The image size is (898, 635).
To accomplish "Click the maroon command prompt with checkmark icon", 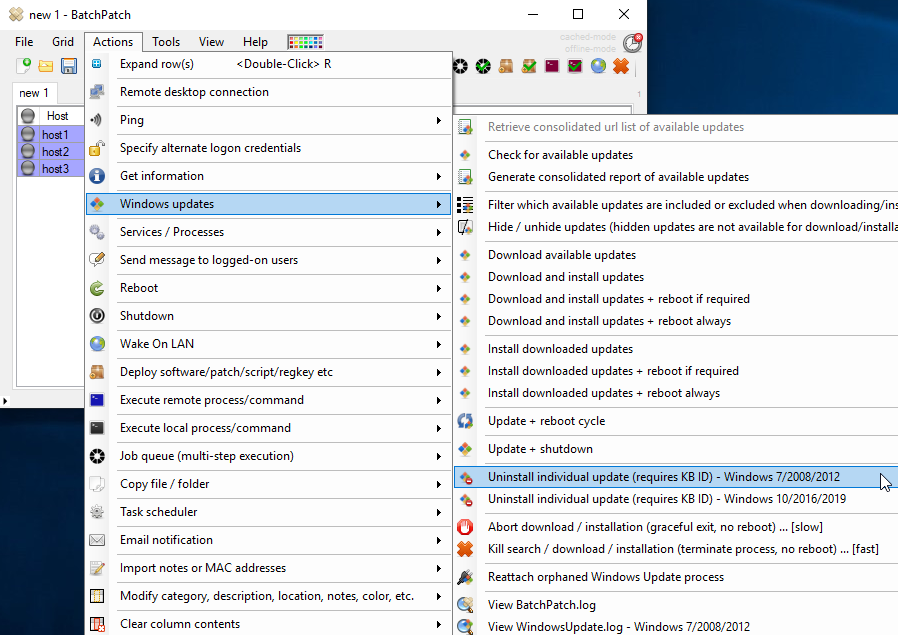I will 574,66.
